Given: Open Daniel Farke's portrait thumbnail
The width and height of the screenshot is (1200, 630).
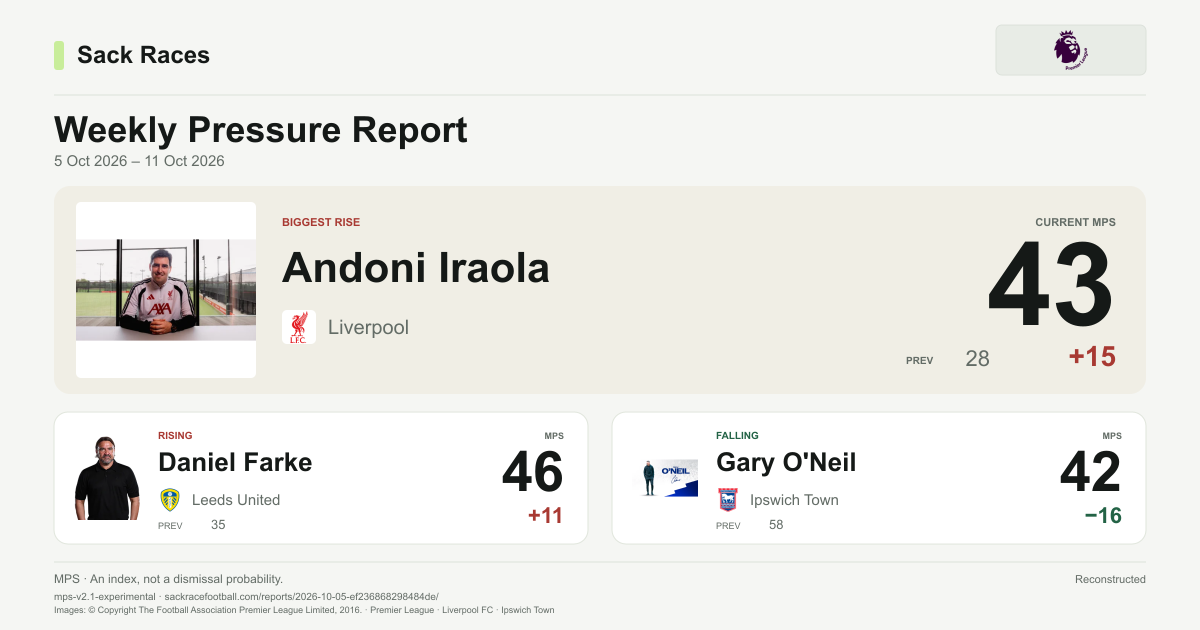Looking at the screenshot, I should pyautogui.click(x=107, y=478).
